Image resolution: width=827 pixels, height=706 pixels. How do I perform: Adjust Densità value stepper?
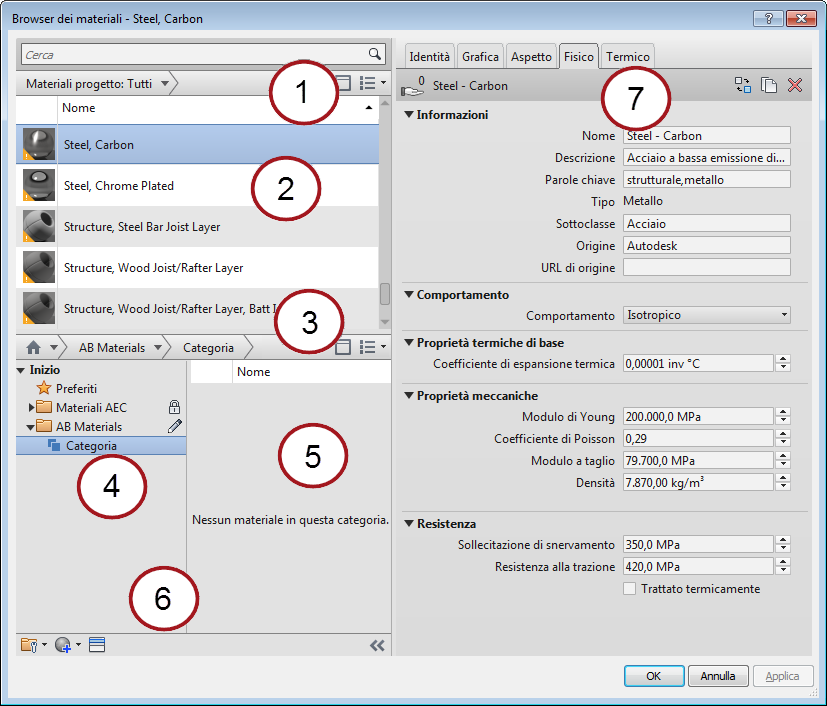click(x=783, y=482)
